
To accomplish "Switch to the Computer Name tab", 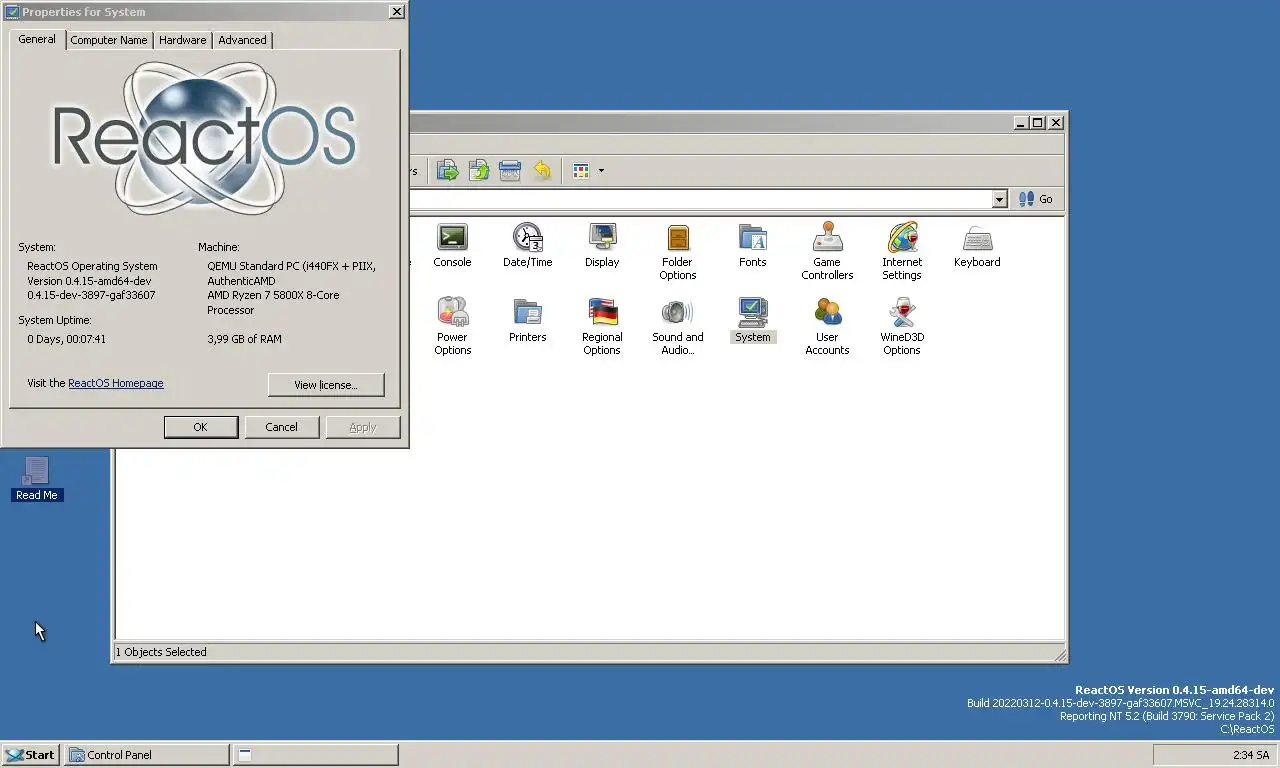I will coord(109,40).
